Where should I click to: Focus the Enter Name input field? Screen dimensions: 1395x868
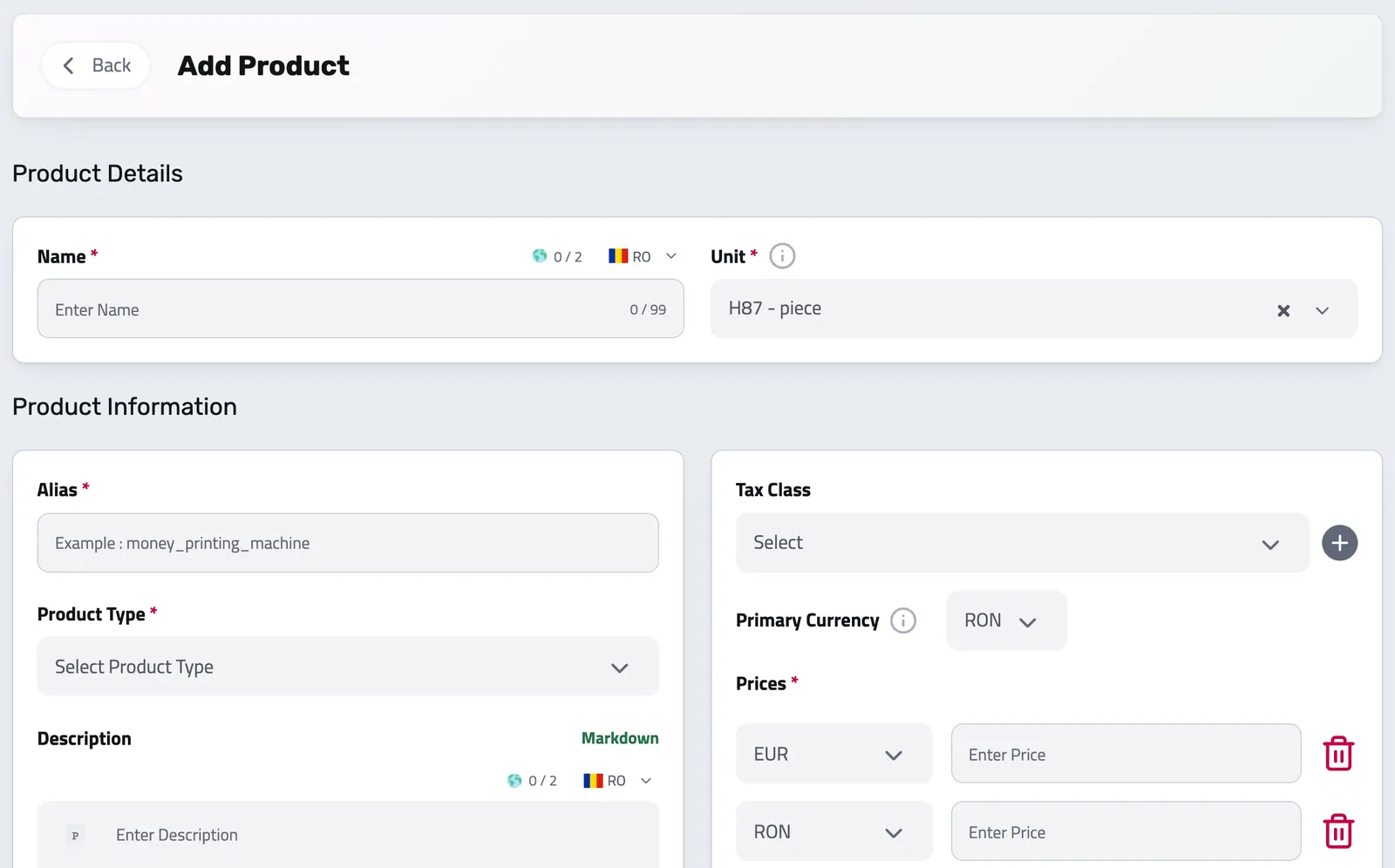tap(360, 309)
